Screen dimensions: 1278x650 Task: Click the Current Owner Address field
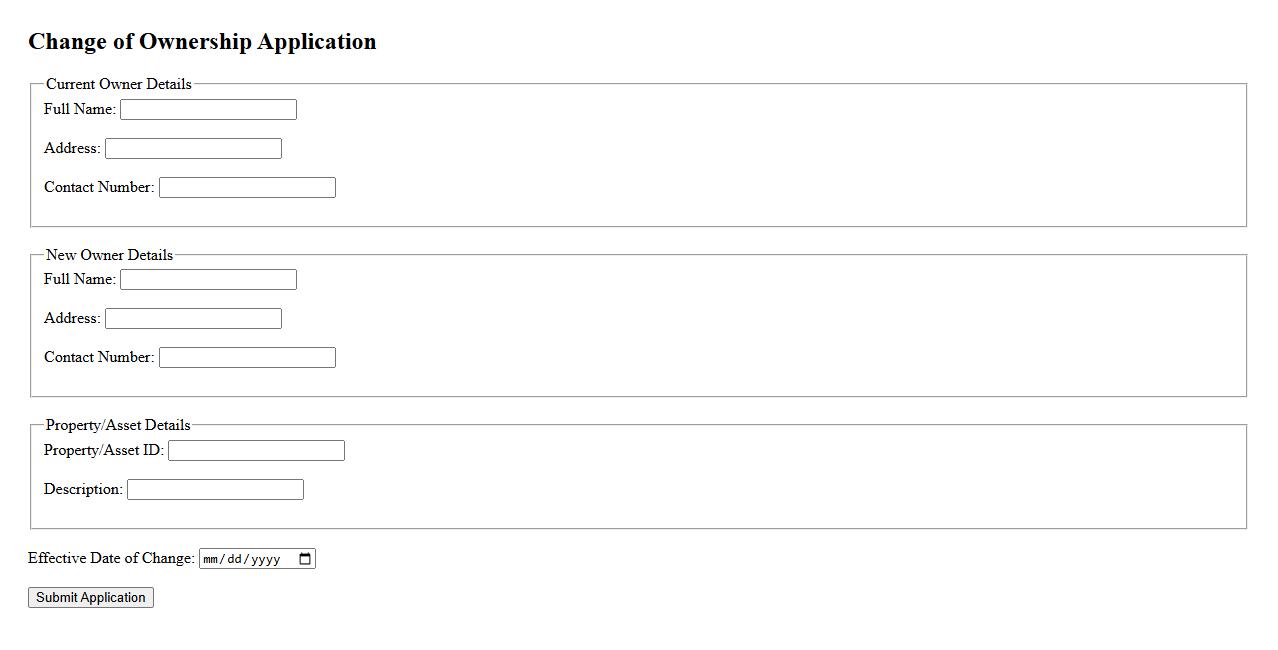pyautogui.click(x=193, y=149)
